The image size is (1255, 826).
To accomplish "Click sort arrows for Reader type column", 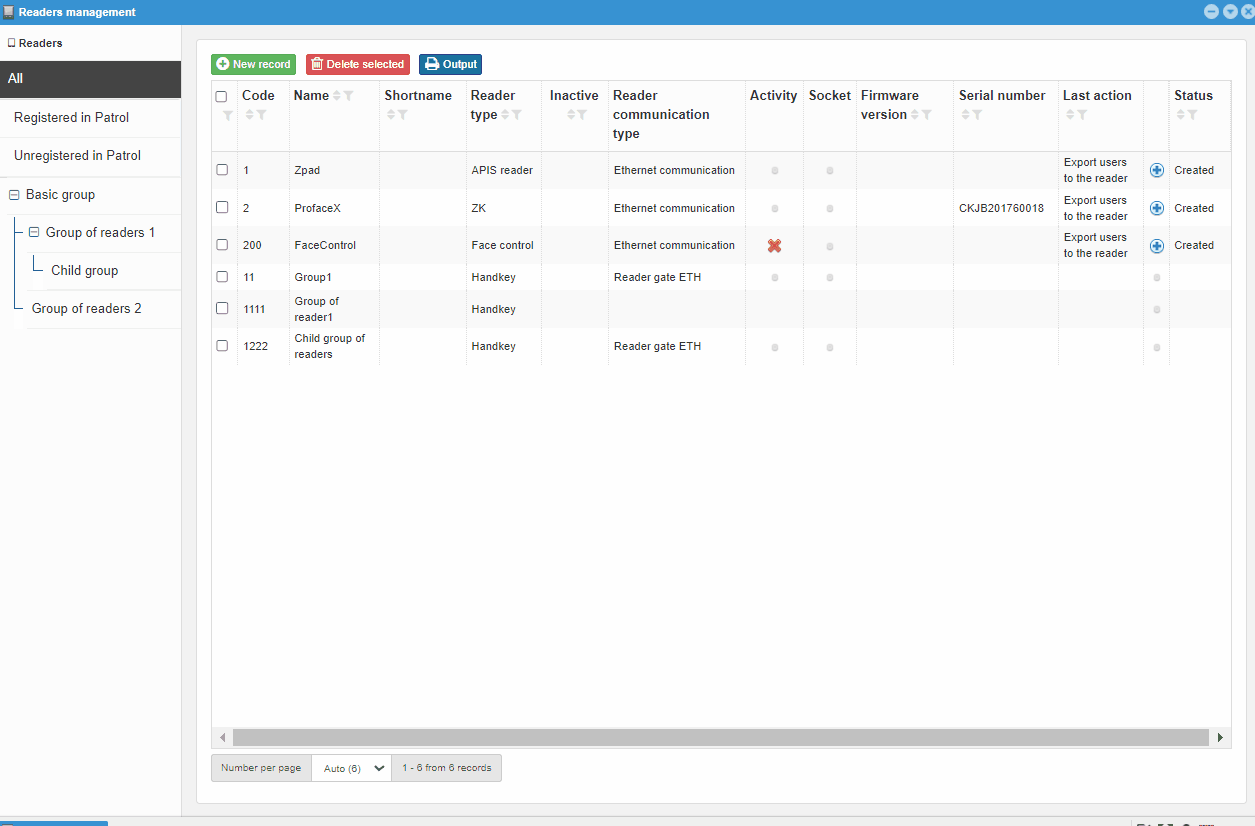I will coord(505,115).
